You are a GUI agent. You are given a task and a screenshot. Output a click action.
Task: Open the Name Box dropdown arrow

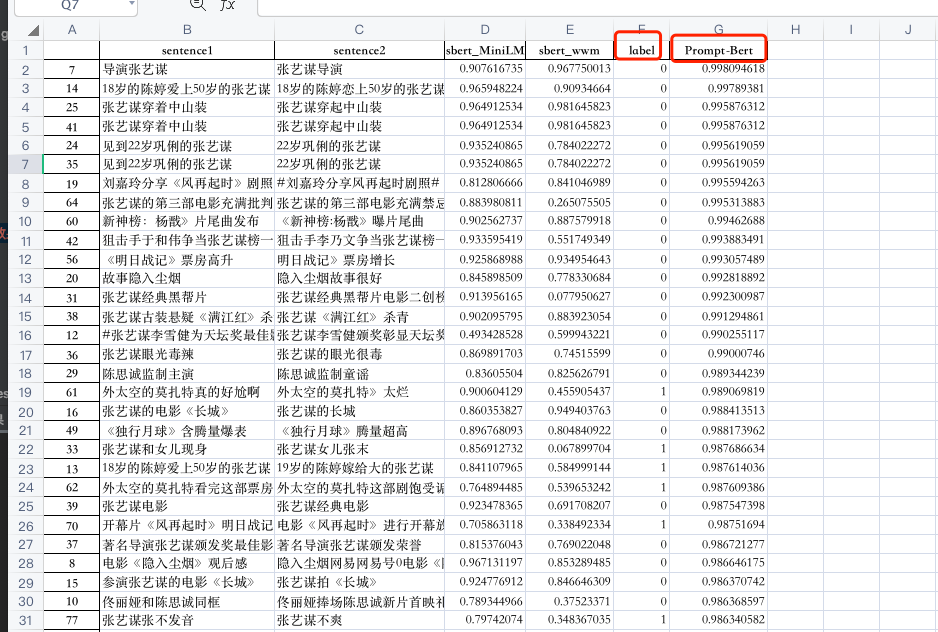[133, 7]
